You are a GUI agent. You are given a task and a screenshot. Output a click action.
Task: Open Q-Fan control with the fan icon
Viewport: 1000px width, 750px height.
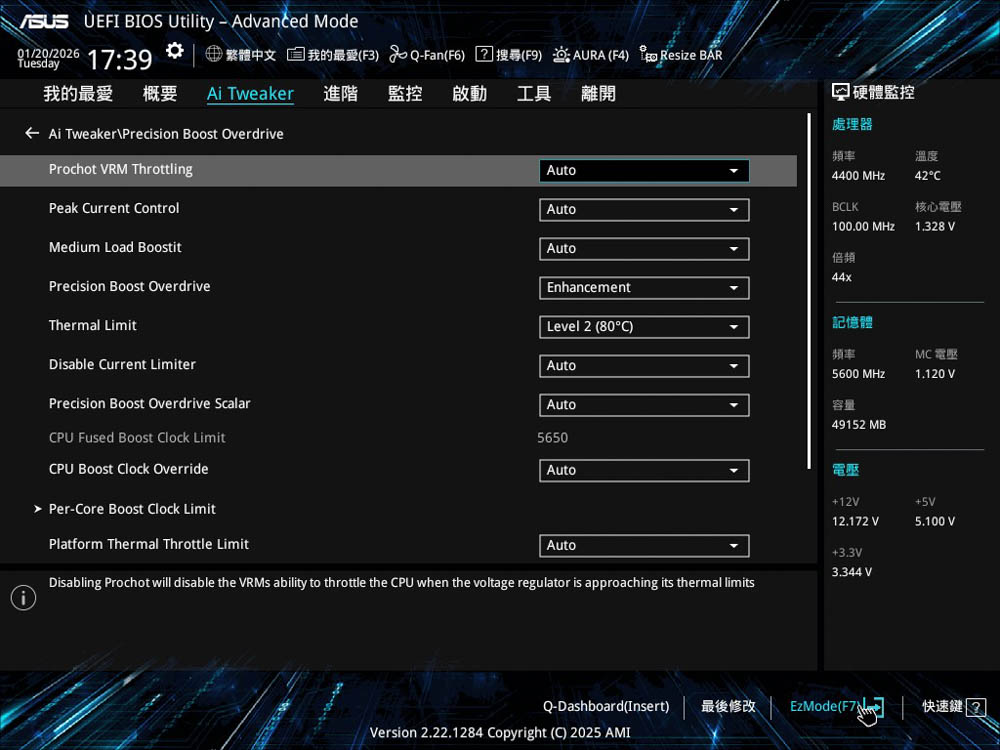coord(398,55)
